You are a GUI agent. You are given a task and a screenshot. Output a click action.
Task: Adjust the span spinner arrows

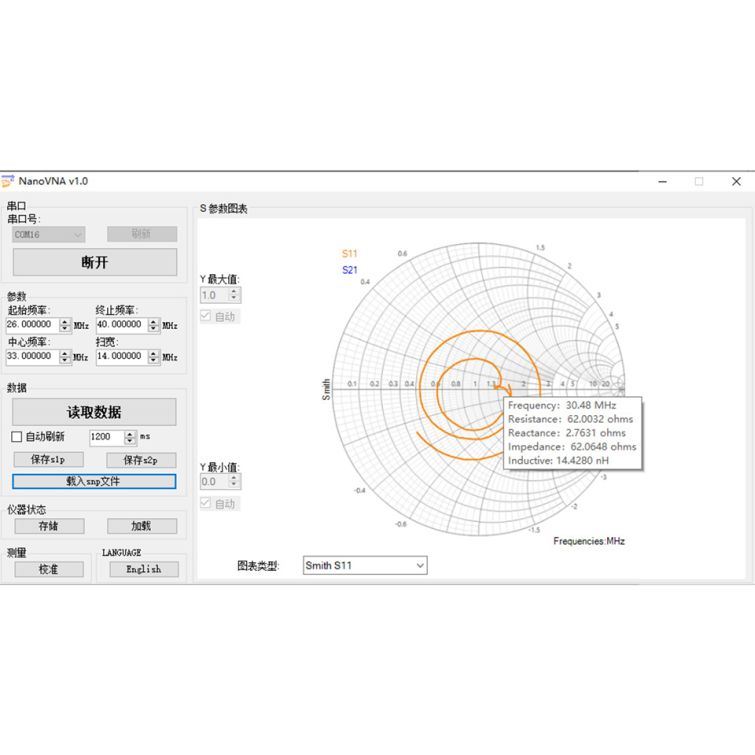(x=154, y=357)
